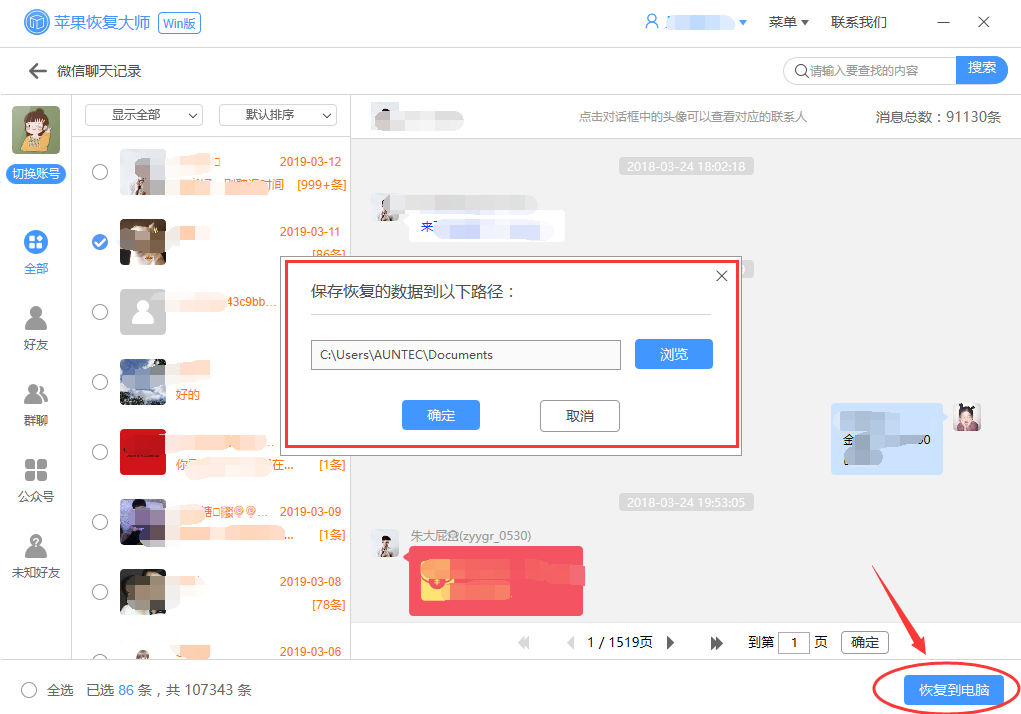Screen dimensions: 1021x714
Task: Click the 2018-03-24 19:53:05 timestamp
Action: coord(686,502)
